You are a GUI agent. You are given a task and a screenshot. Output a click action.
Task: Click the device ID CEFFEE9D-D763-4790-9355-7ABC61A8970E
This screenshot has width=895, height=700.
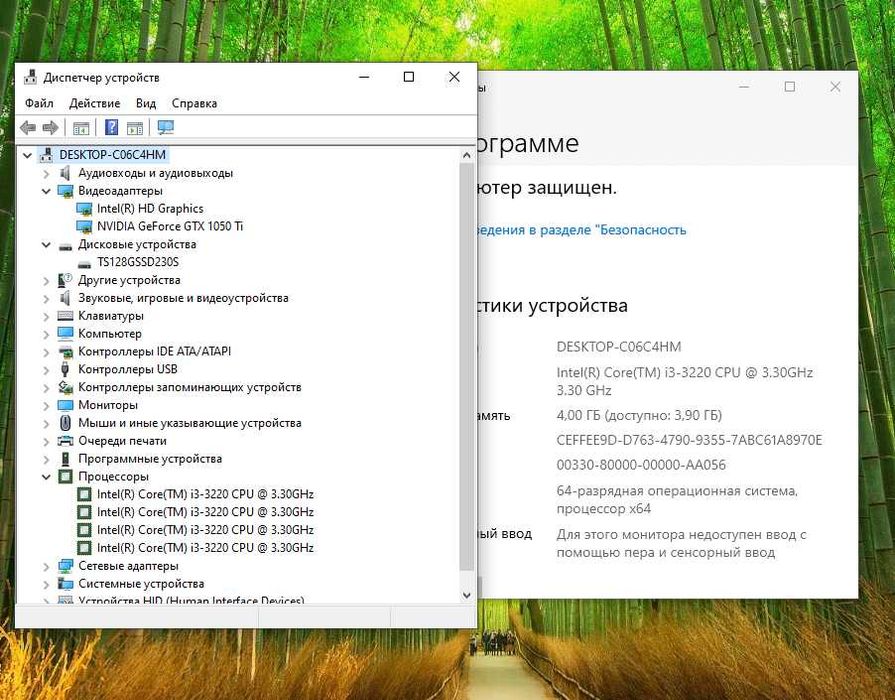tap(690, 440)
